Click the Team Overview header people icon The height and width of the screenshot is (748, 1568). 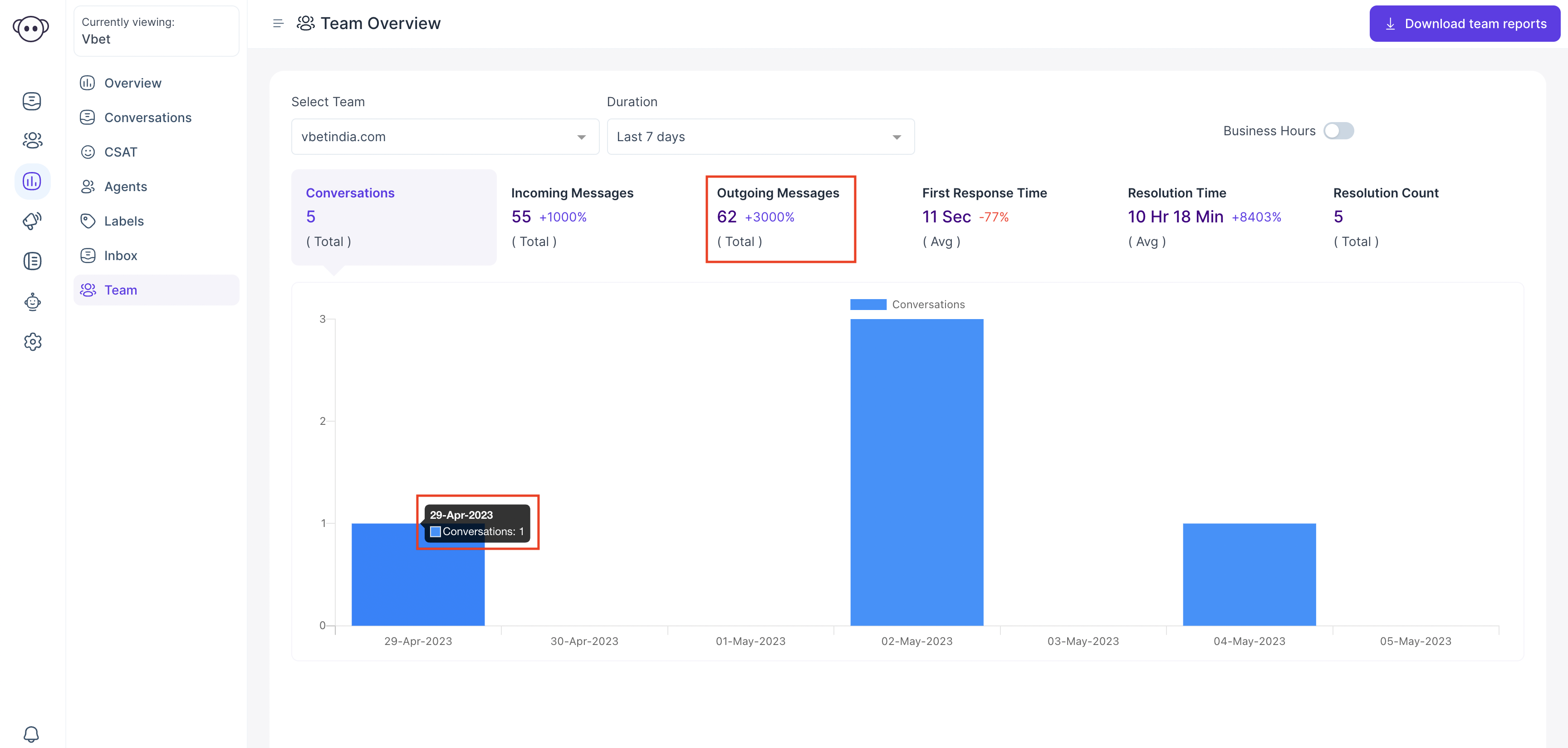[305, 23]
